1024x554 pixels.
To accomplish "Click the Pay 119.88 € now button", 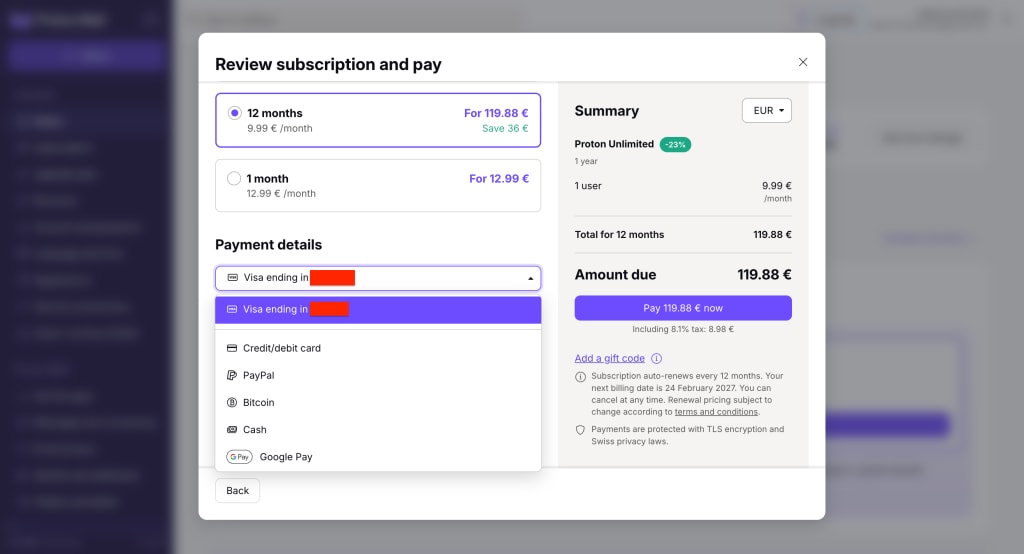I will [683, 308].
